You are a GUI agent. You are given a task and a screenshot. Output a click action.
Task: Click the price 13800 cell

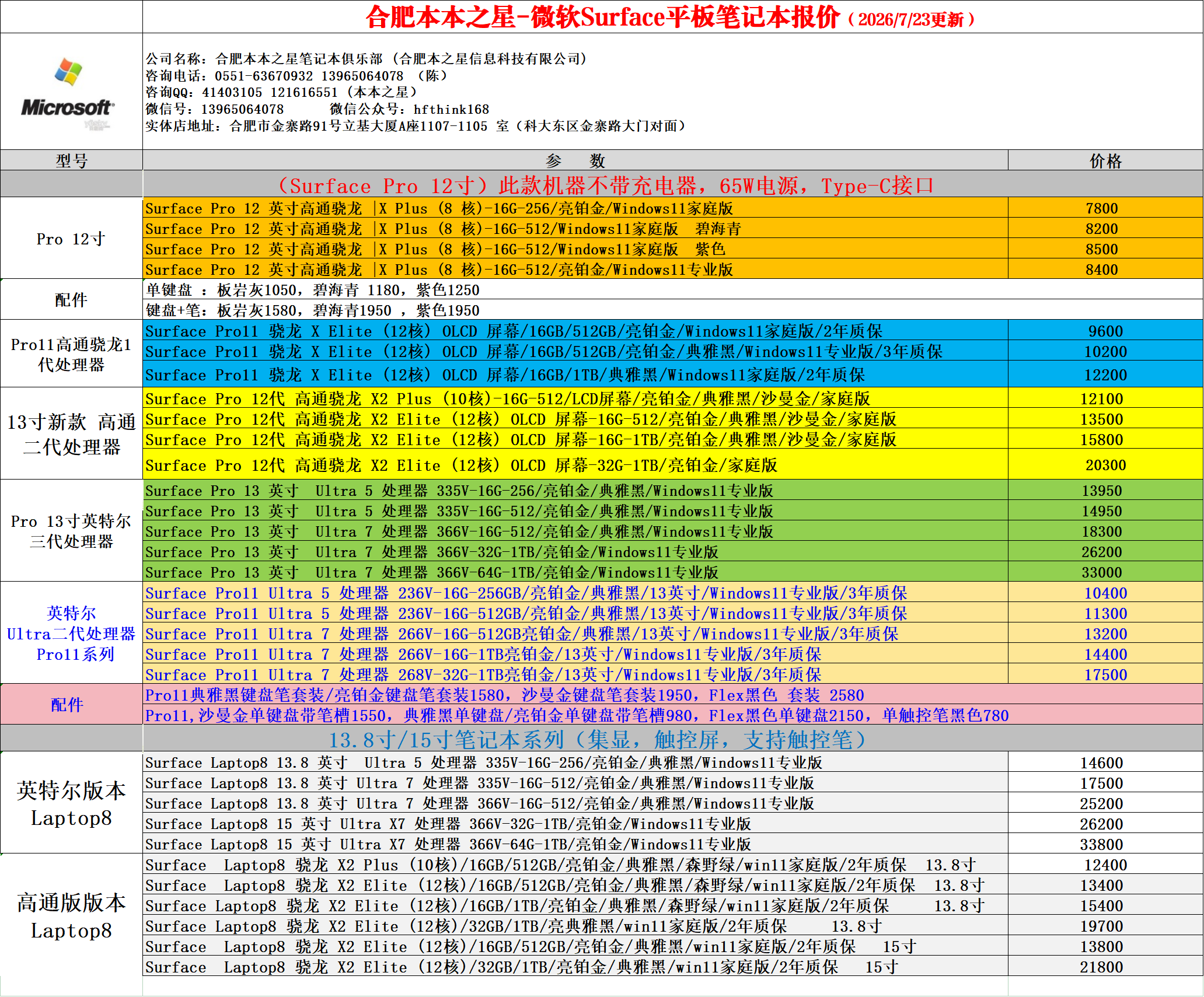(x=1105, y=946)
